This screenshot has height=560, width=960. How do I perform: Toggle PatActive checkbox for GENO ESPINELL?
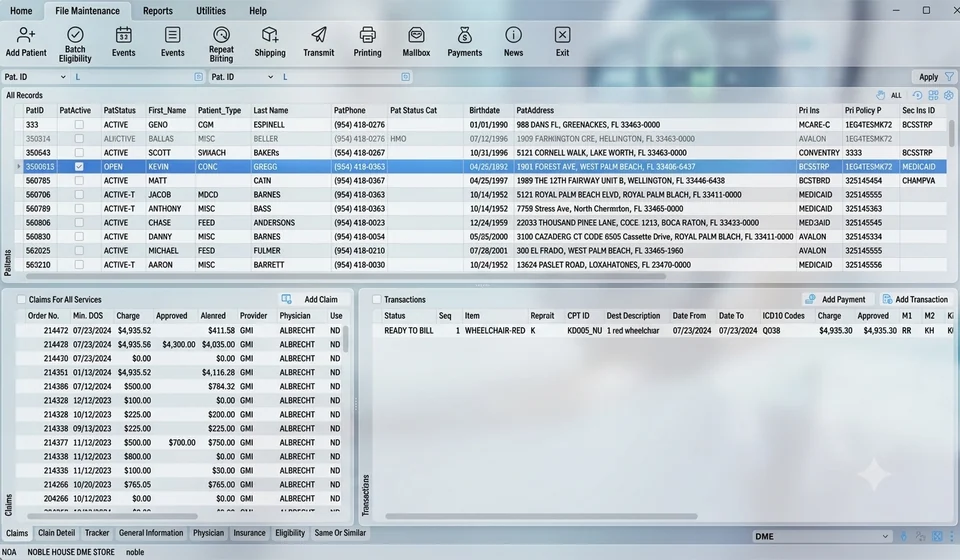tap(79, 124)
